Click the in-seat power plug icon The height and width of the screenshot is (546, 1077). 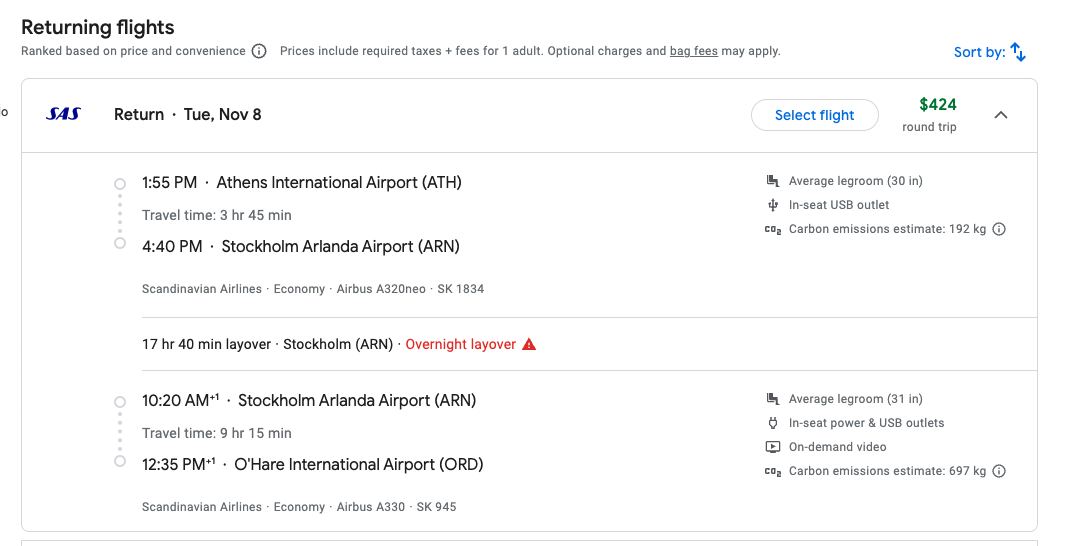[x=773, y=423]
